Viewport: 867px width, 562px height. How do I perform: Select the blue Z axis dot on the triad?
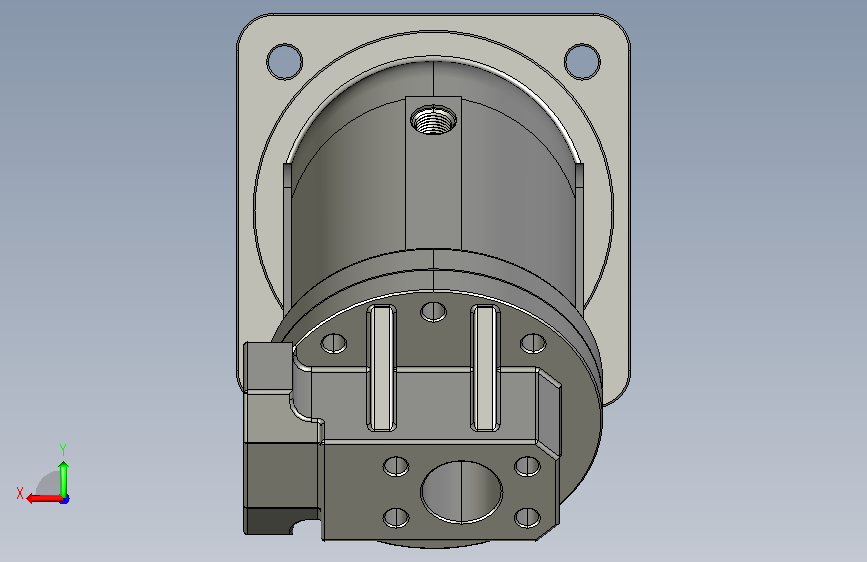[x=65, y=499]
